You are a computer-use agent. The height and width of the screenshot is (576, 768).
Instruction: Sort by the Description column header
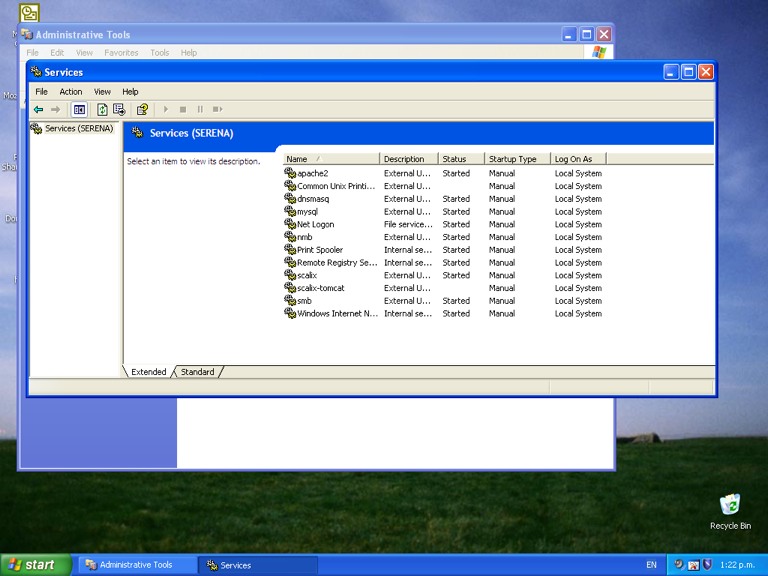tap(408, 159)
